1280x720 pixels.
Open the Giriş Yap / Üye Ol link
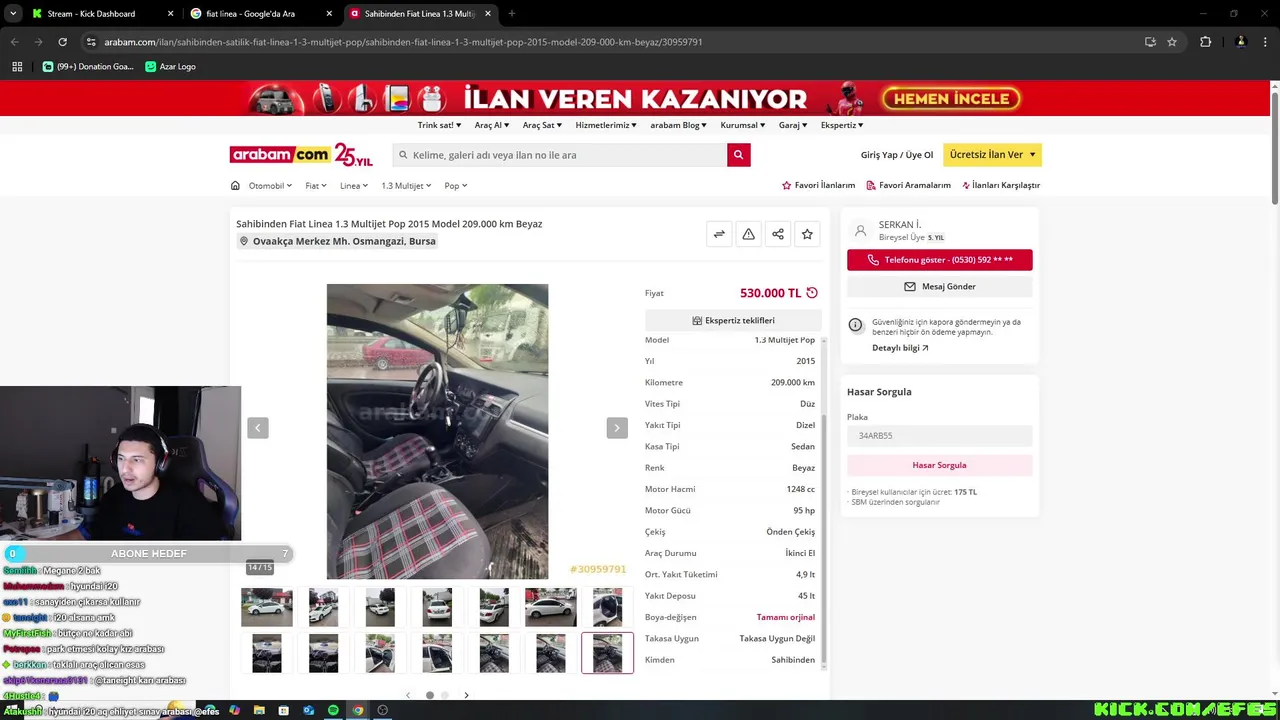(897, 155)
